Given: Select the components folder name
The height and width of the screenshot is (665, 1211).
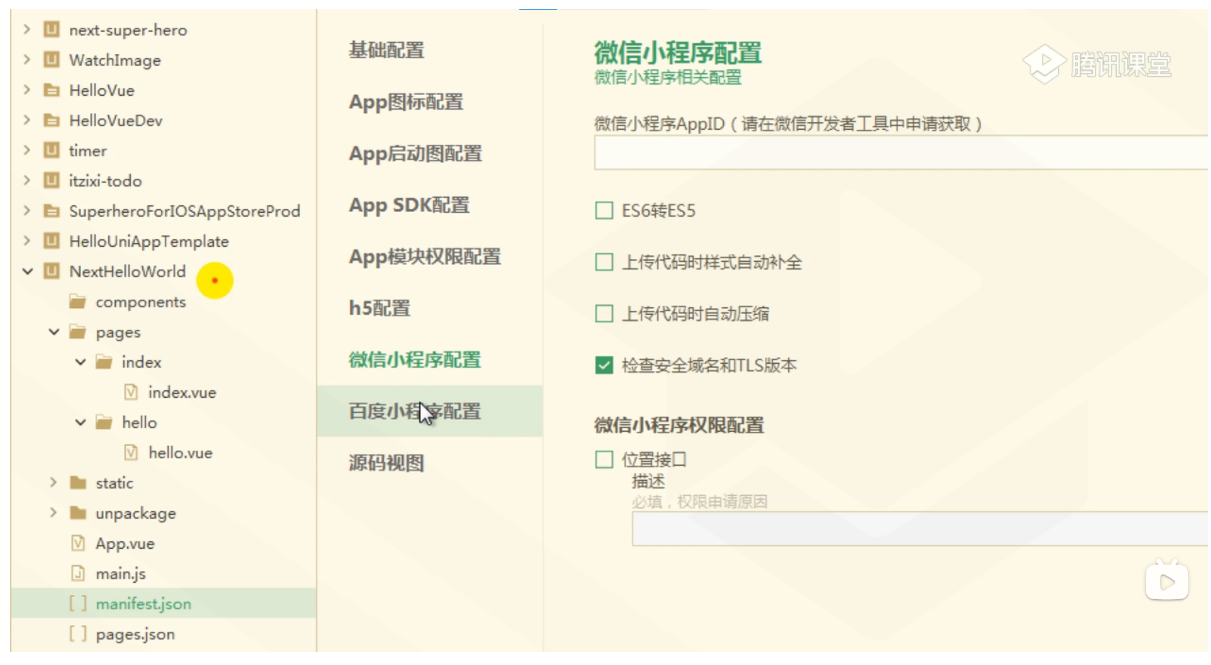Looking at the screenshot, I should 141,302.
